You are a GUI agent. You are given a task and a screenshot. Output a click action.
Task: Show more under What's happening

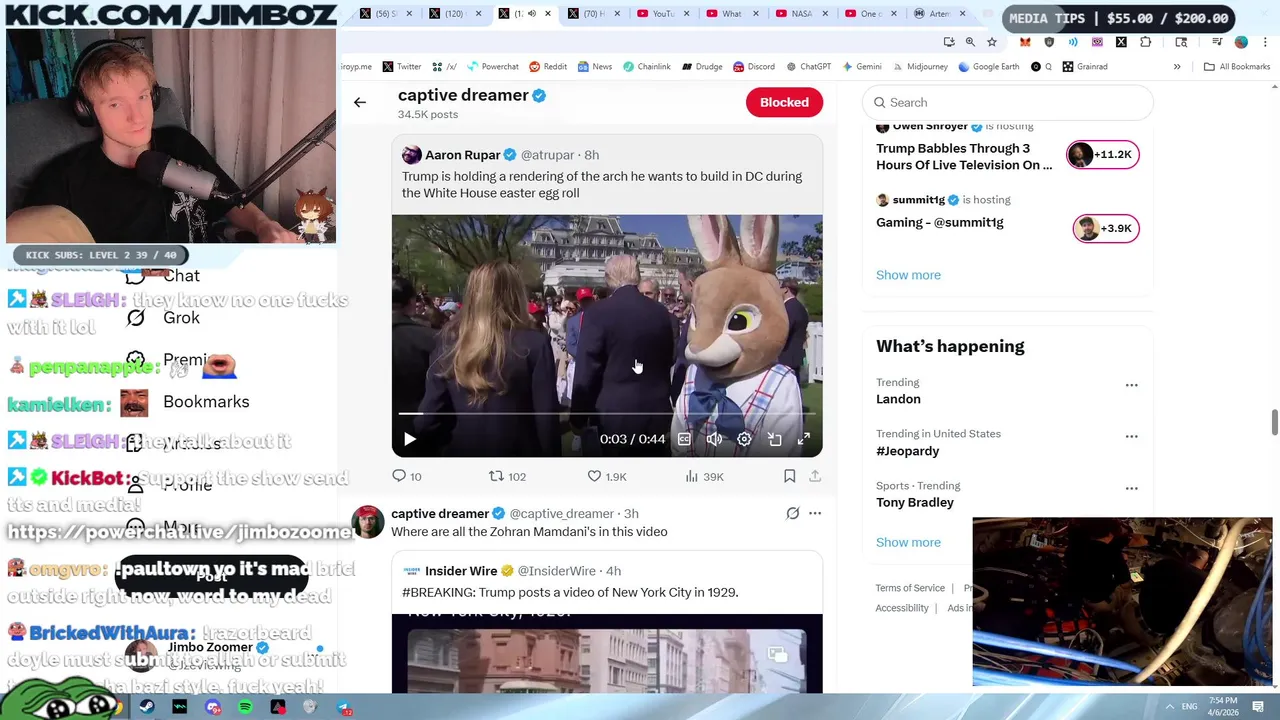(908, 542)
